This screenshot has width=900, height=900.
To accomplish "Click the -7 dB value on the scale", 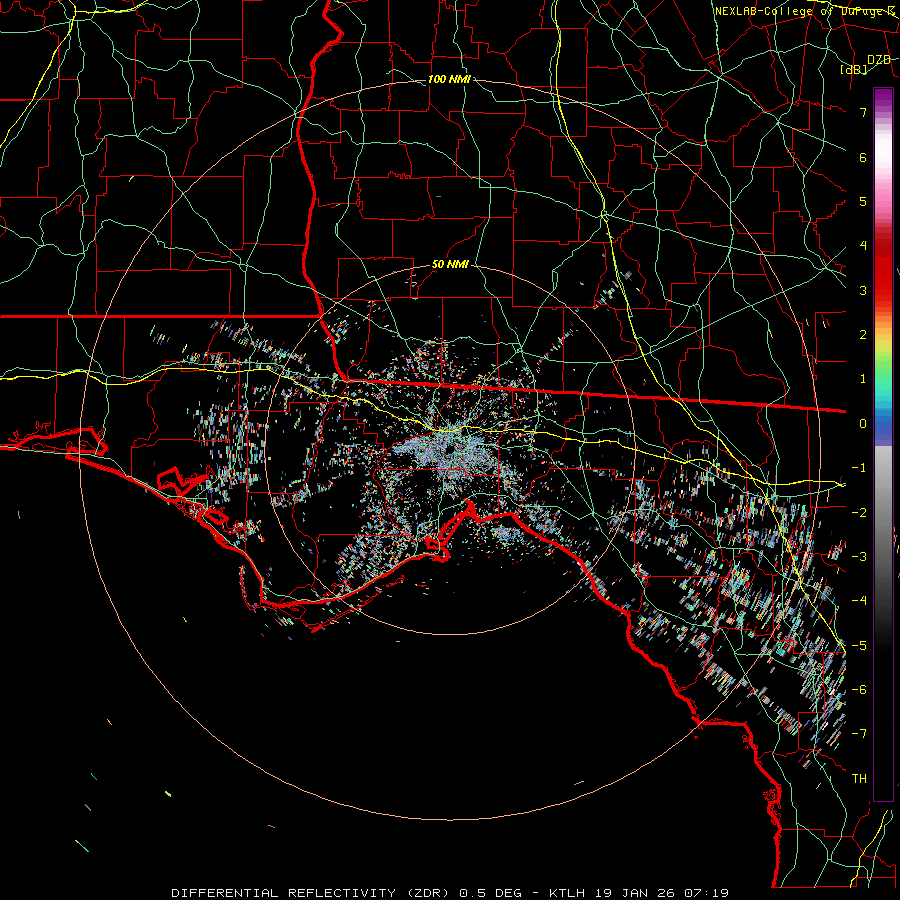I will (x=859, y=734).
